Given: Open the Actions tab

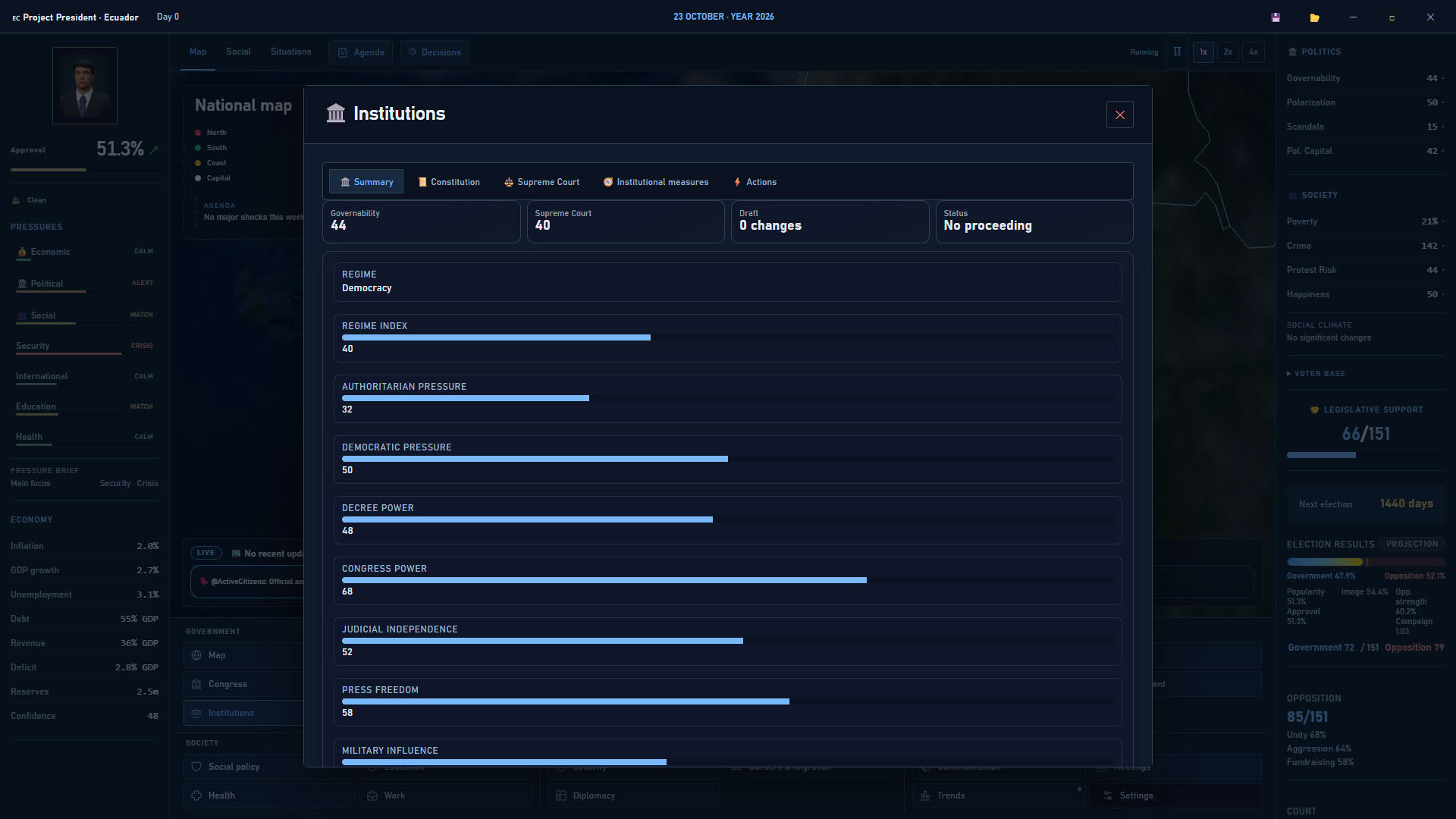Looking at the screenshot, I should pos(755,182).
